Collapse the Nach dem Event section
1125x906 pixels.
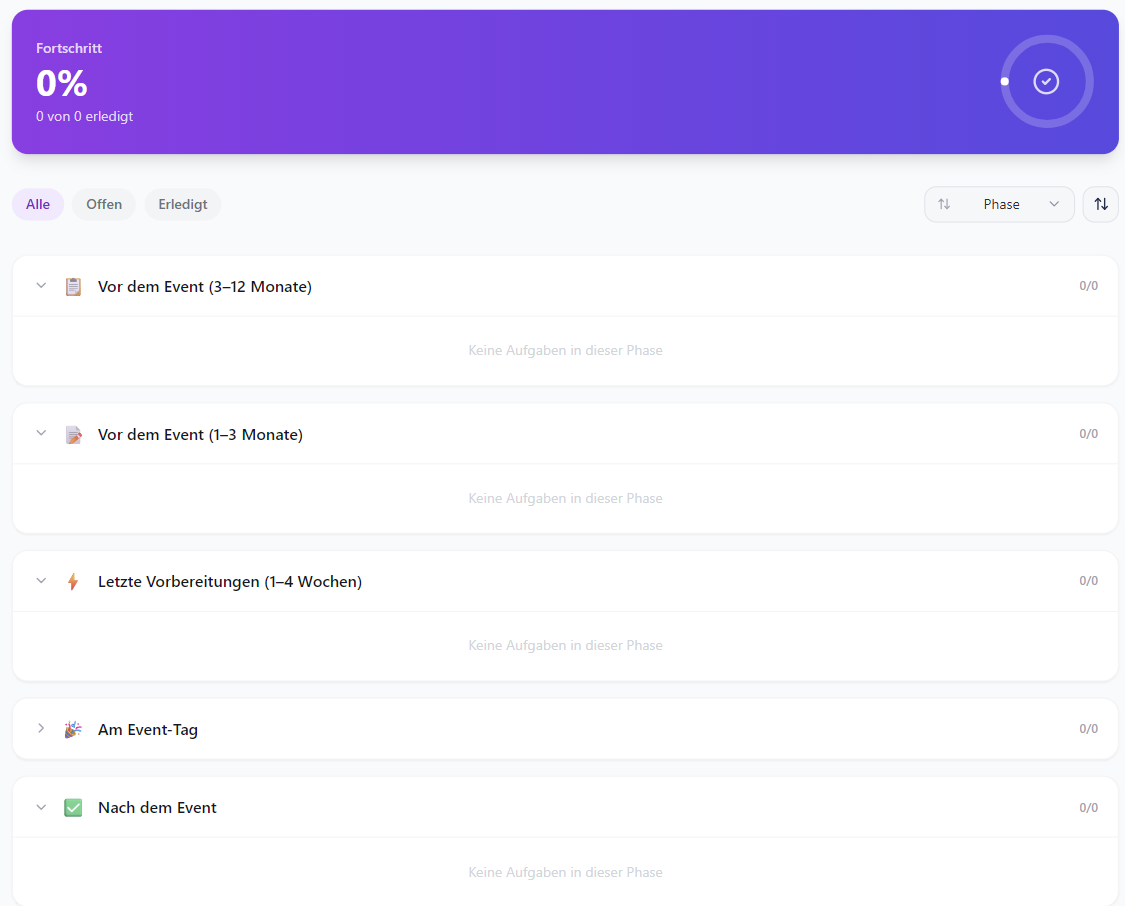tap(41, 807)
